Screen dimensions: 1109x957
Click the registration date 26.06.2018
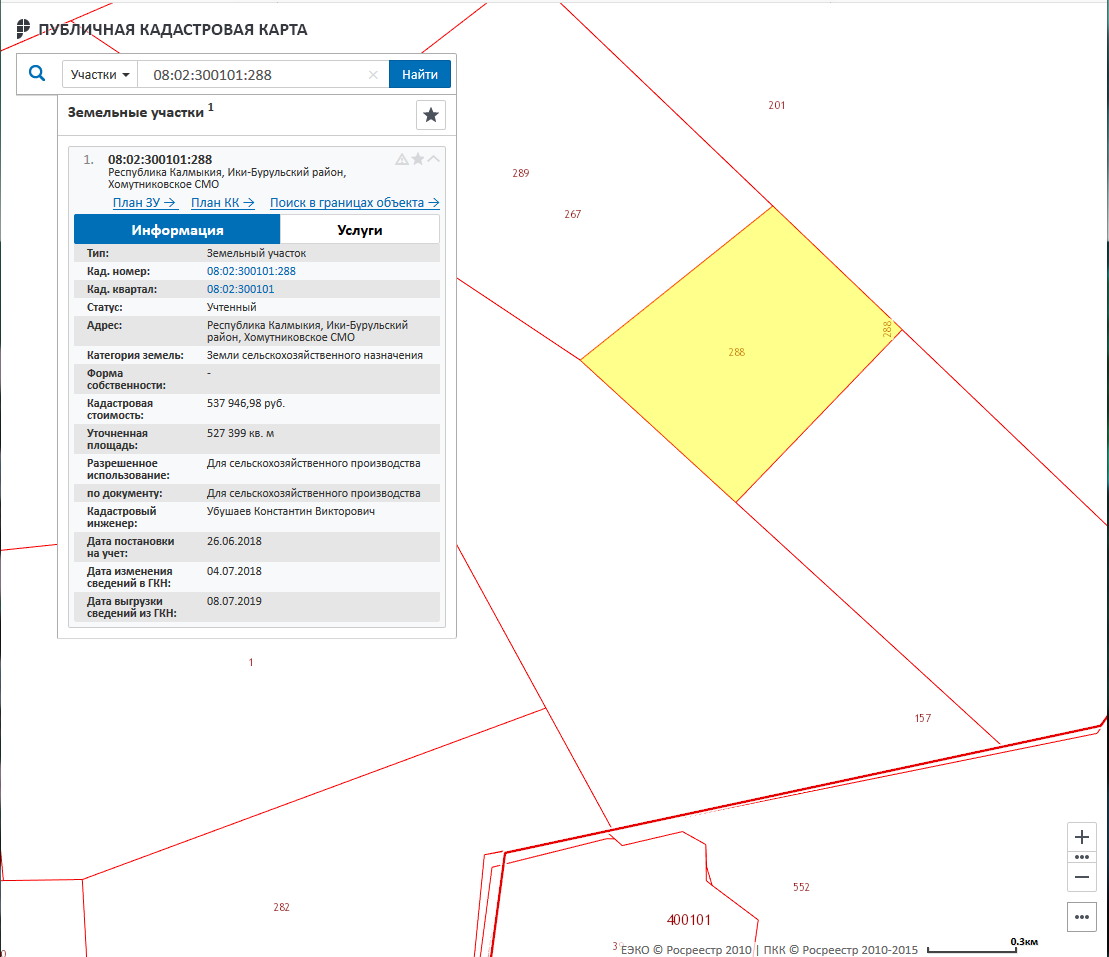click(234, 542)
